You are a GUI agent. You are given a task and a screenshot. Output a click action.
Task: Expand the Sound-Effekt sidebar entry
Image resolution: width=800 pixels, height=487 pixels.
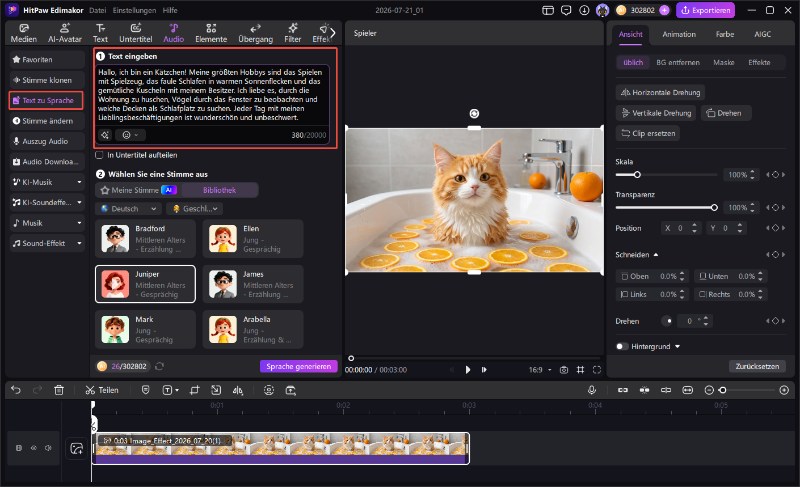pos(79,243)
